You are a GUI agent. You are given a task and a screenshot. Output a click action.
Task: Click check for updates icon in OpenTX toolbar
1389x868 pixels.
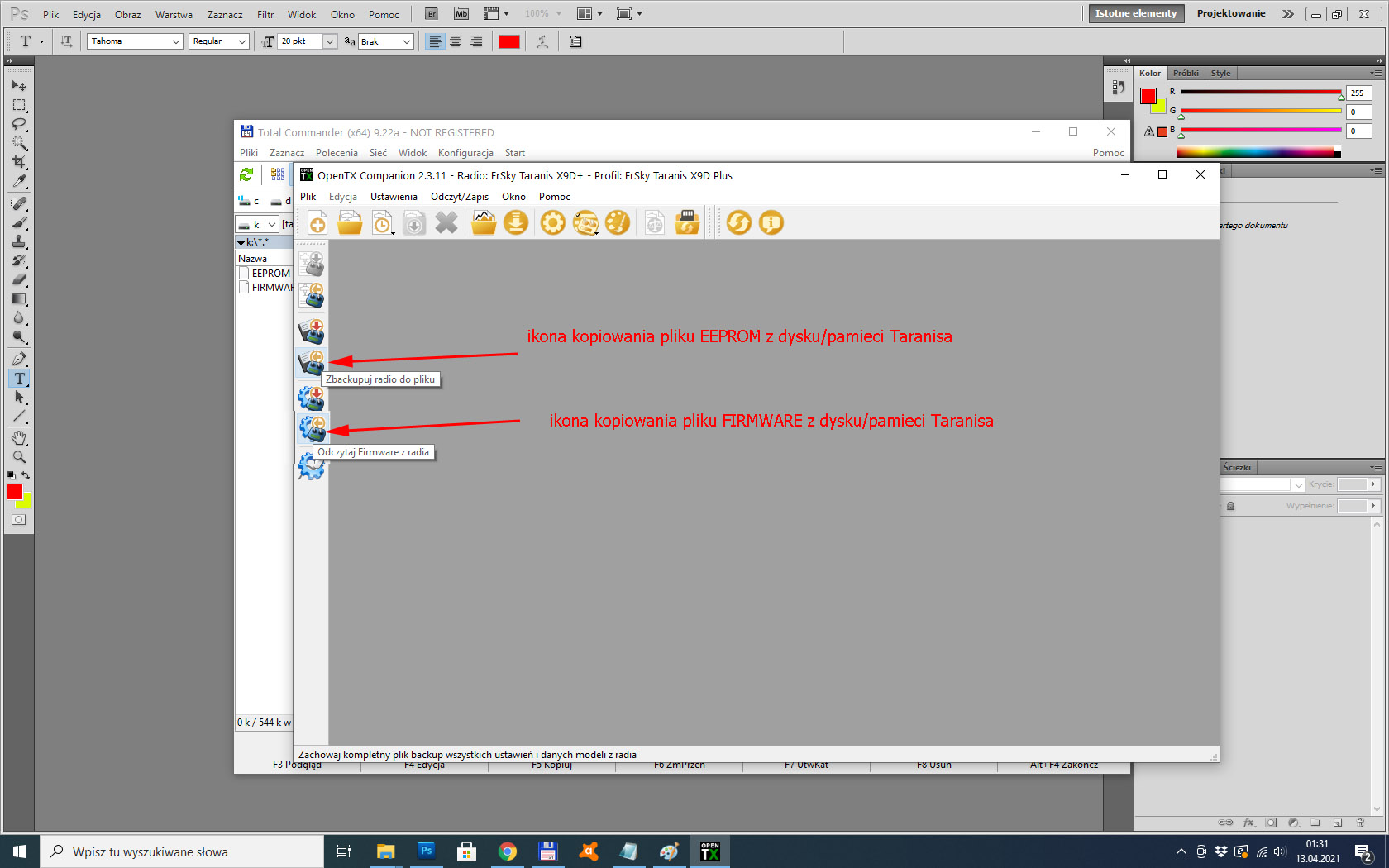click(x=739, y=223)
